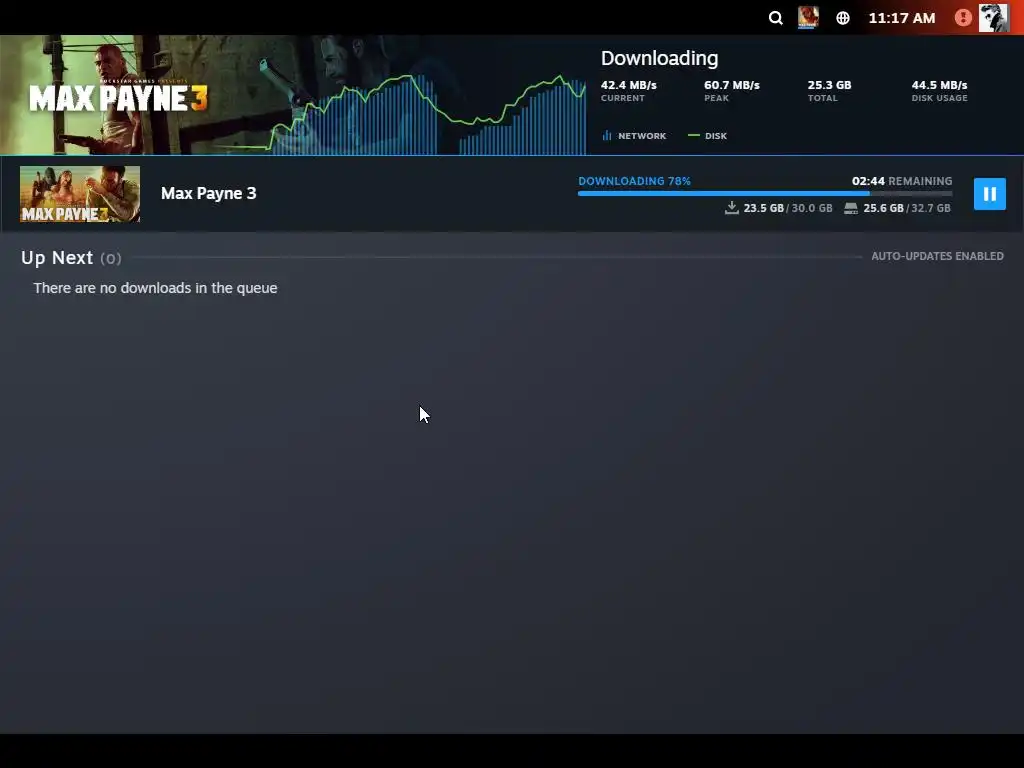
Task: Toggle the Disk graph legend
Action: [x=708, y=136]
